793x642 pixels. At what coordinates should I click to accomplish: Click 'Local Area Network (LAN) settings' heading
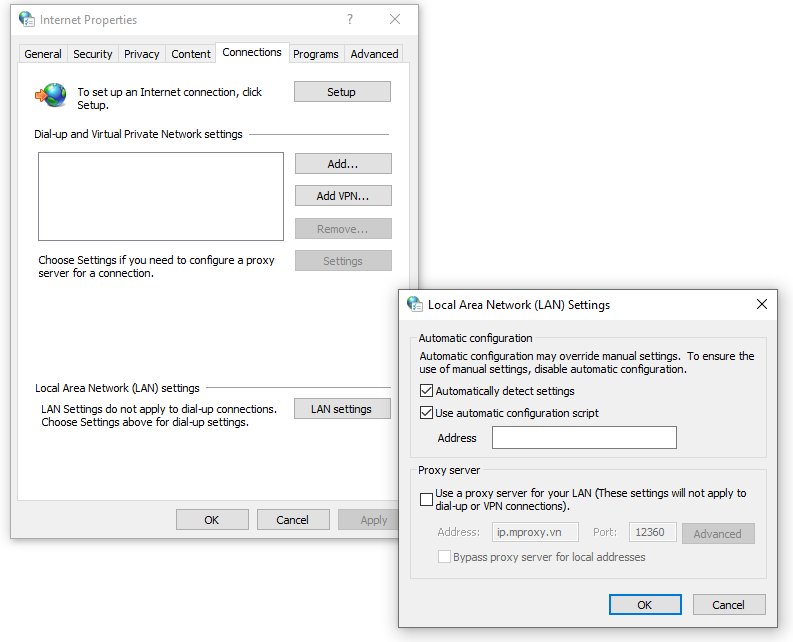tap(117, 388)
